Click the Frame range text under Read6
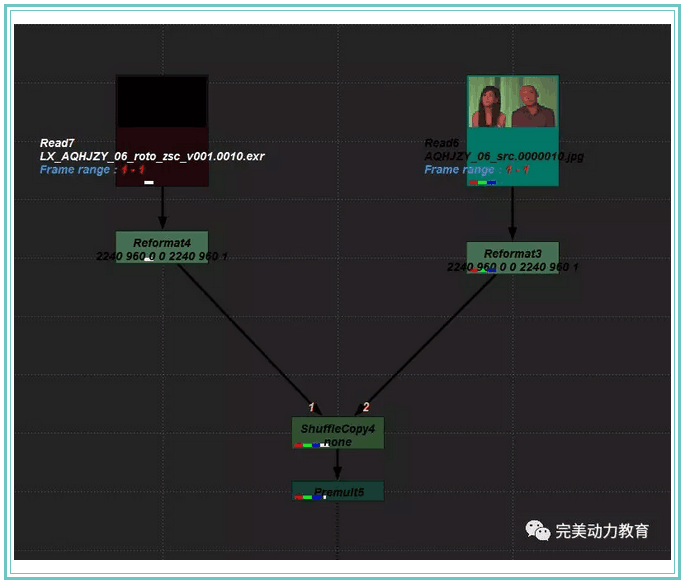 (x=477, y=170)
